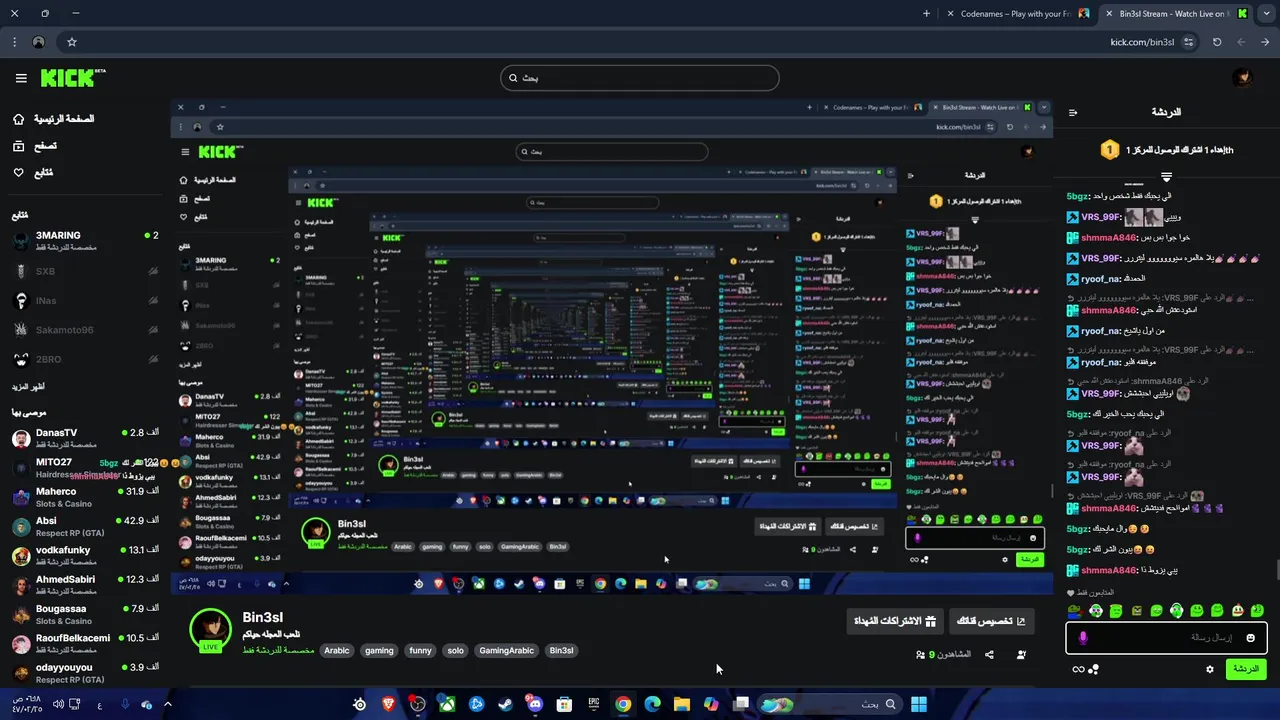
Task: Select the solo tag
Action: tap(455, 651)
